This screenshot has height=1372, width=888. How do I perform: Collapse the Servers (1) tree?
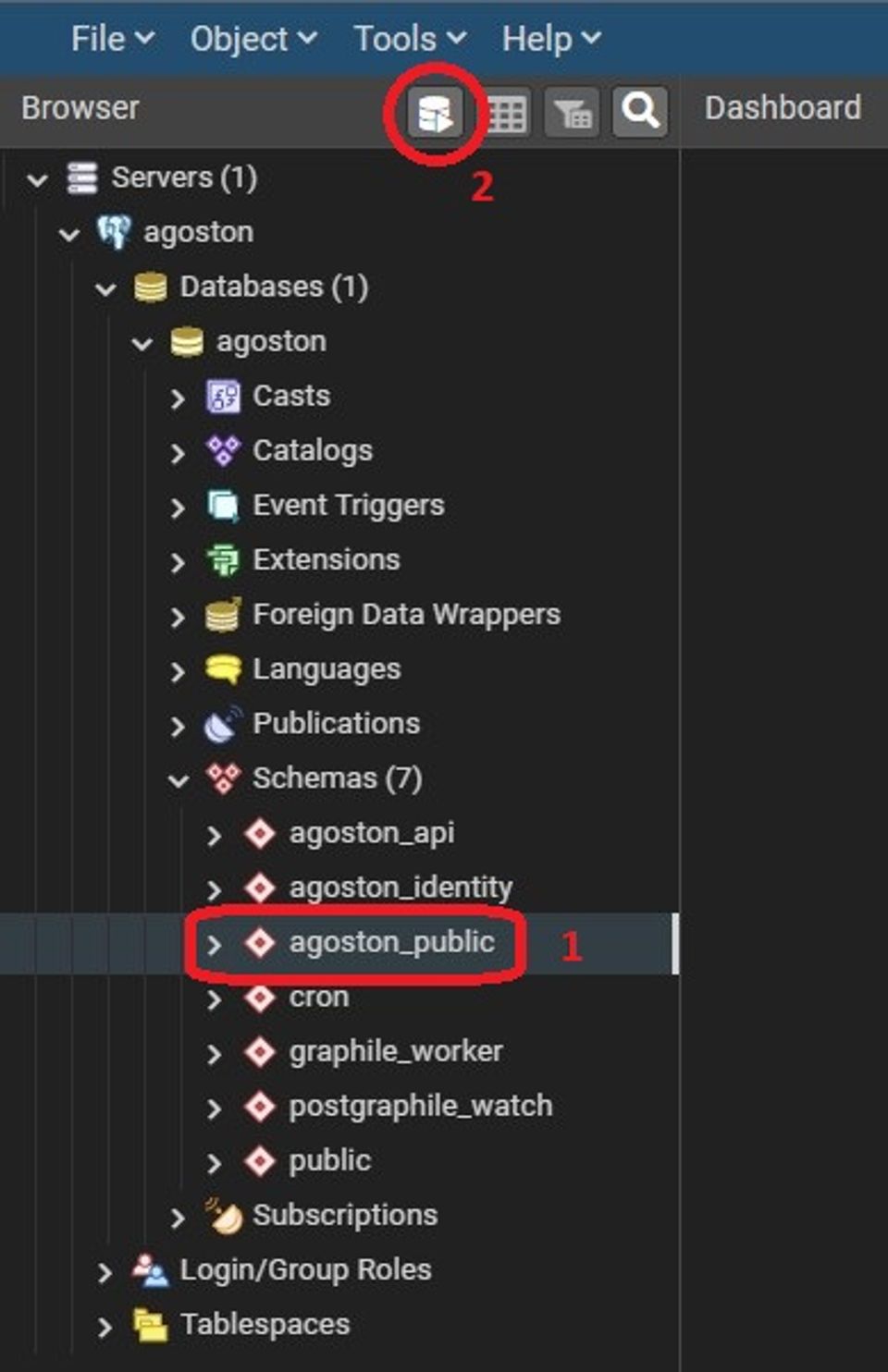38,178
